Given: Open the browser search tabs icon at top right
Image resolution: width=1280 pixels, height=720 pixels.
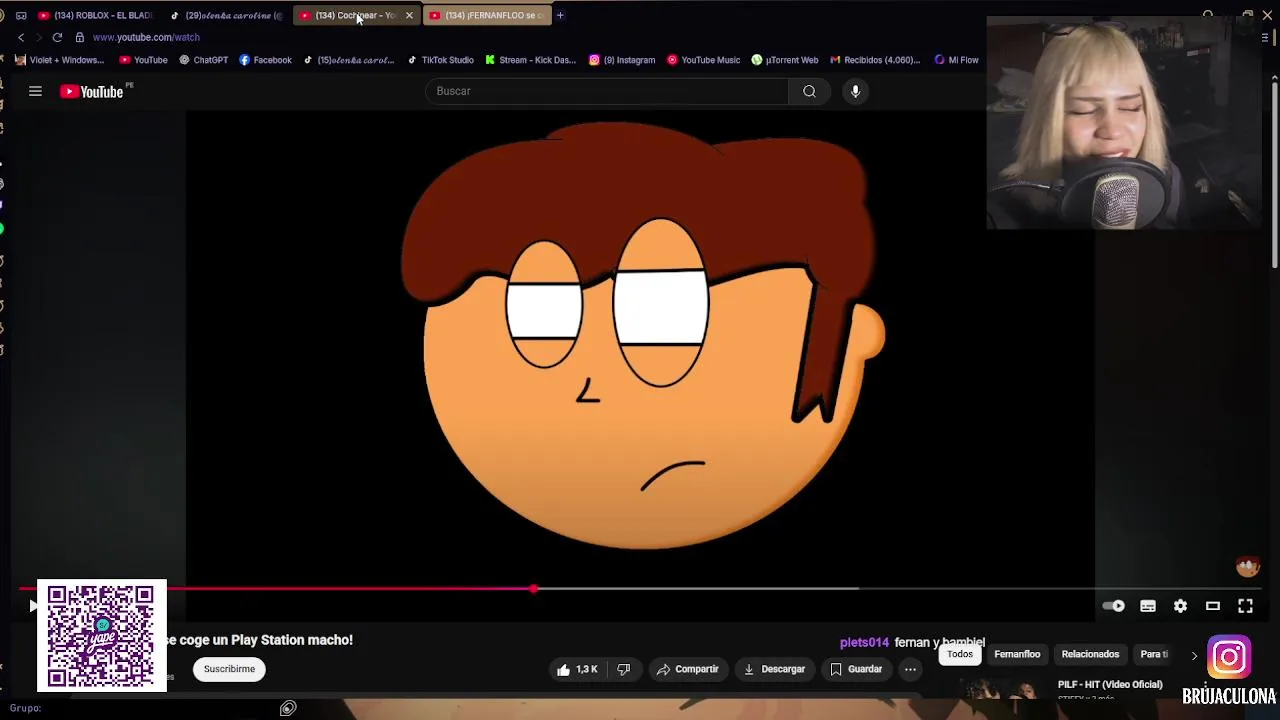Looking at the screenshot, I should [x=1208, y=15].
